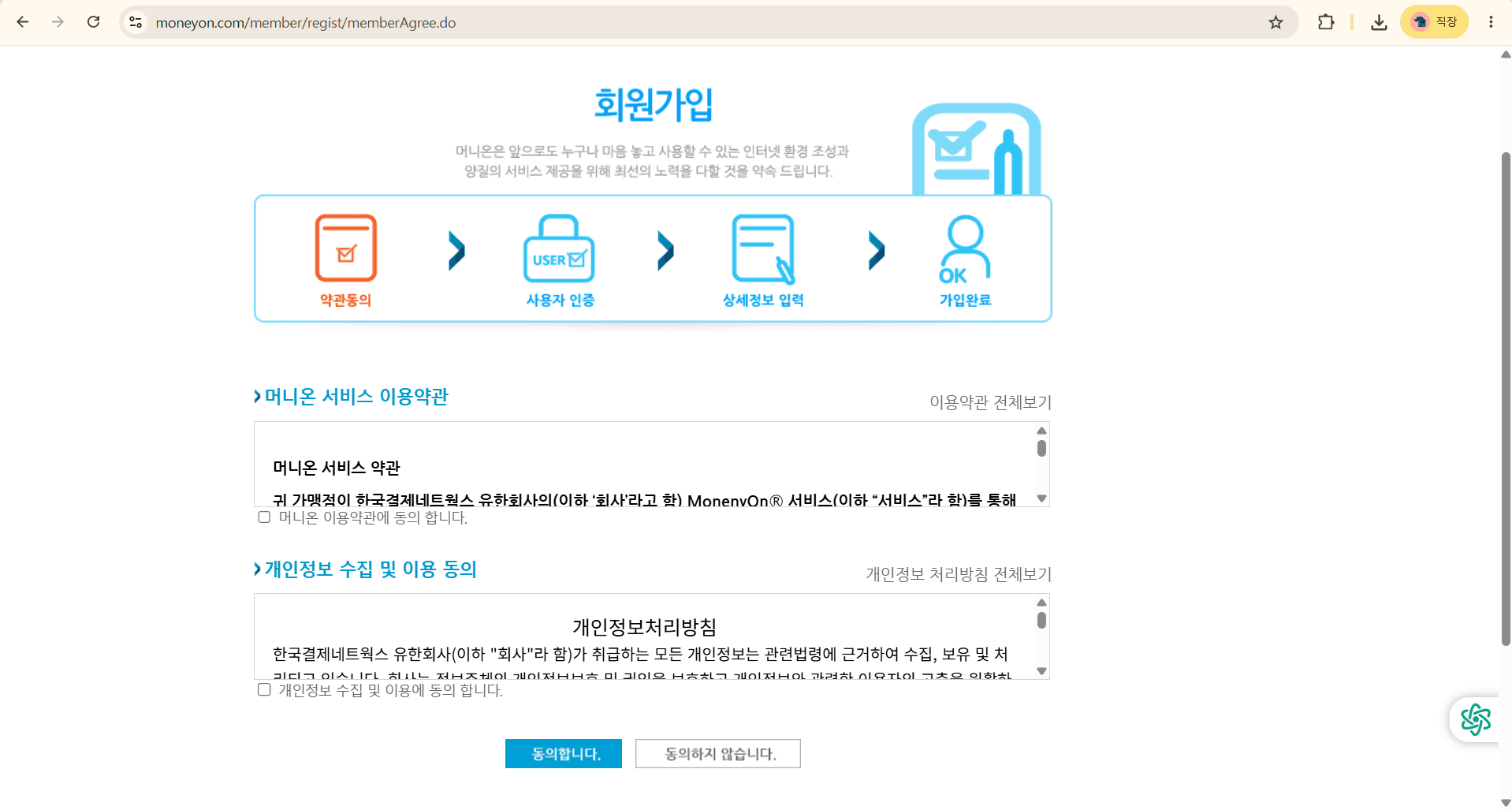Click the 가입완료 OK step icon

[965, 249]
